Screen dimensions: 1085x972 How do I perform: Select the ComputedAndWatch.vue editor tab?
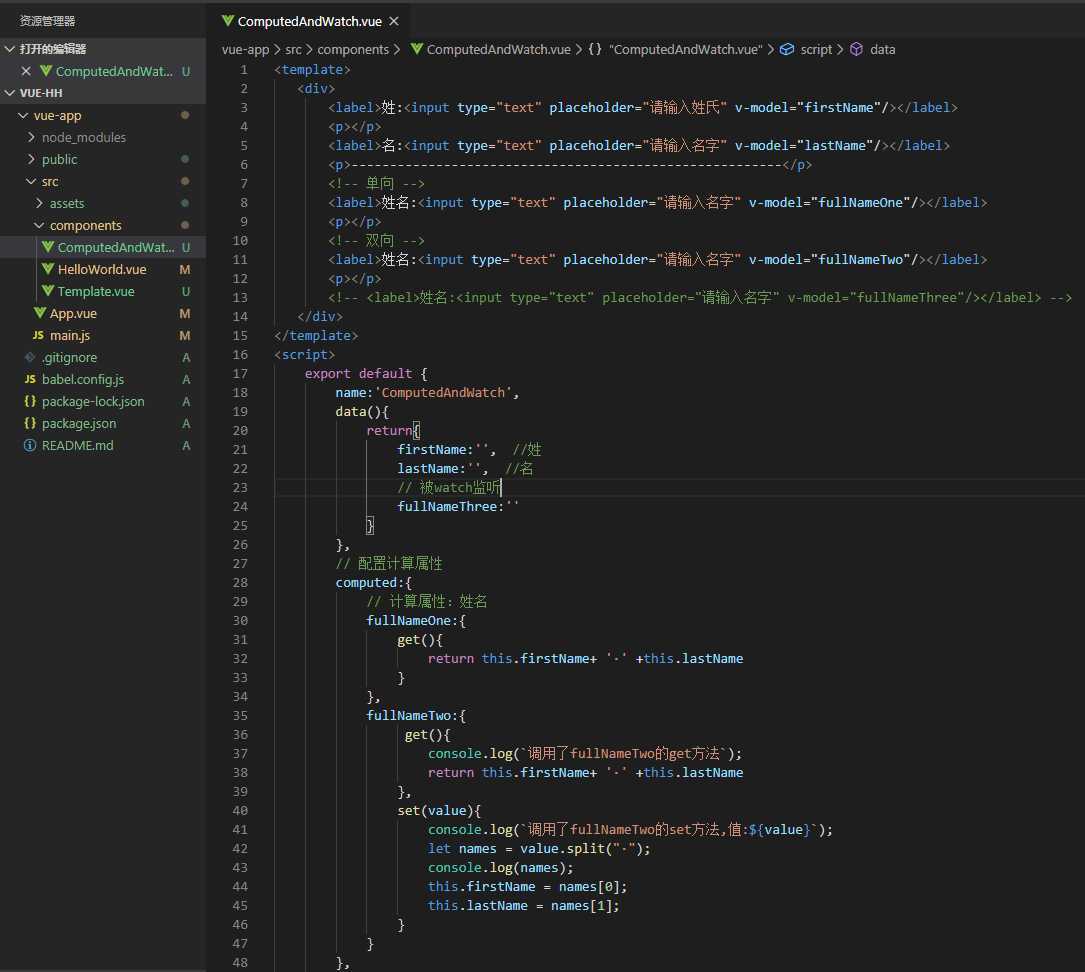tap(309, 21)
